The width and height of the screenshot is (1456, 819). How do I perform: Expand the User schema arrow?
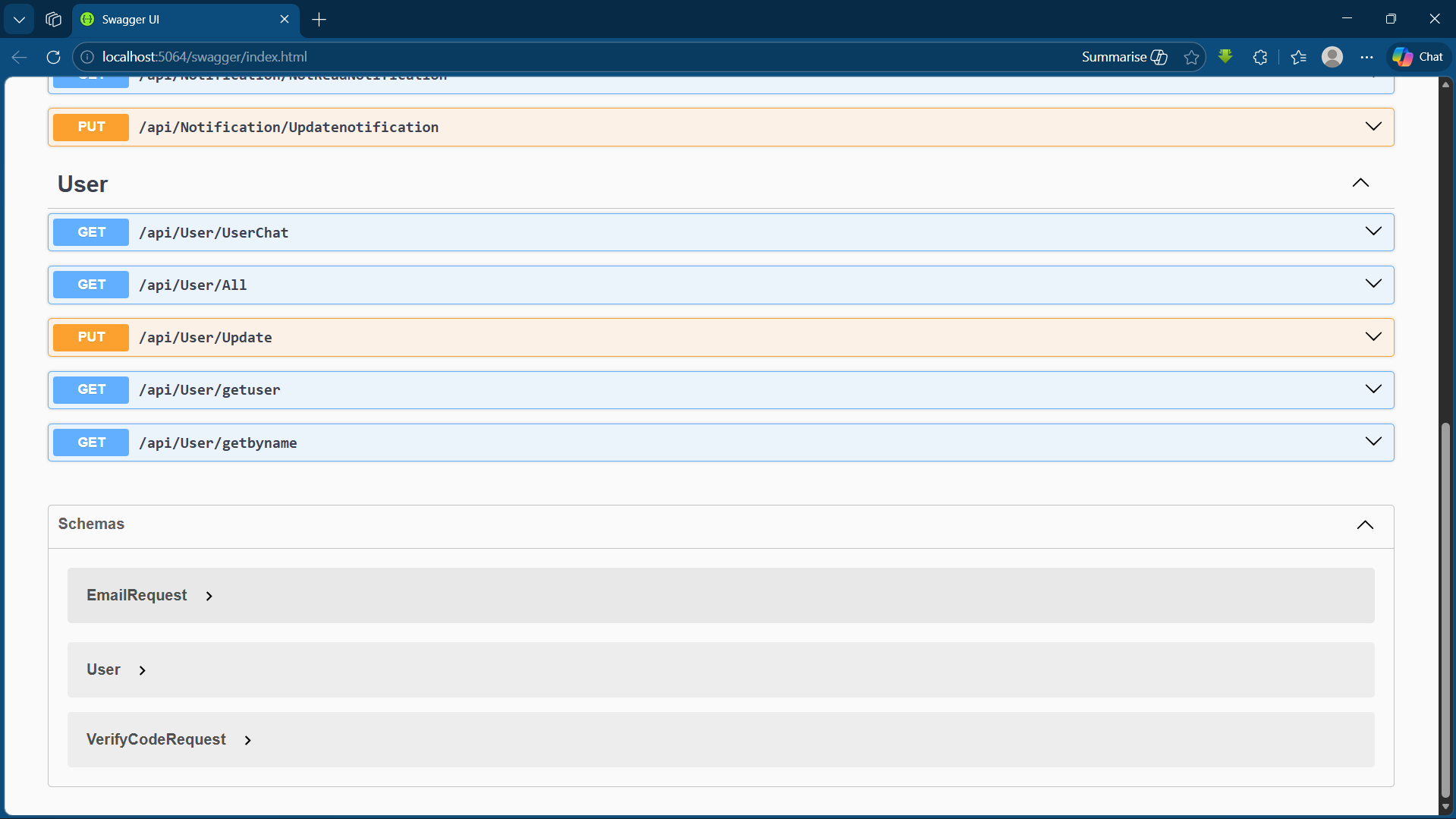[x=143, y=671]
